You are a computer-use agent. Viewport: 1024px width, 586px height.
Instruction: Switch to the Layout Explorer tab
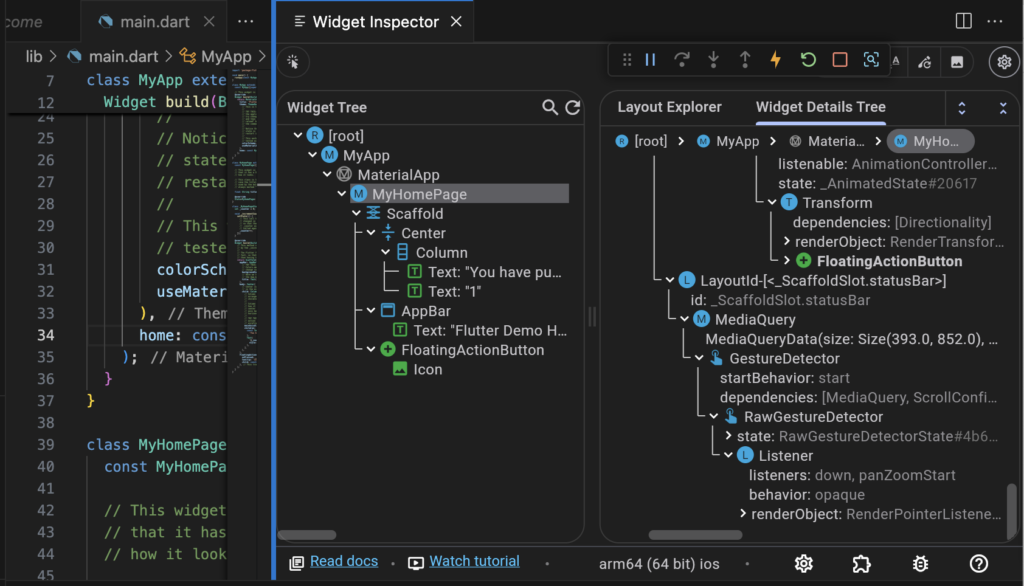669,107
